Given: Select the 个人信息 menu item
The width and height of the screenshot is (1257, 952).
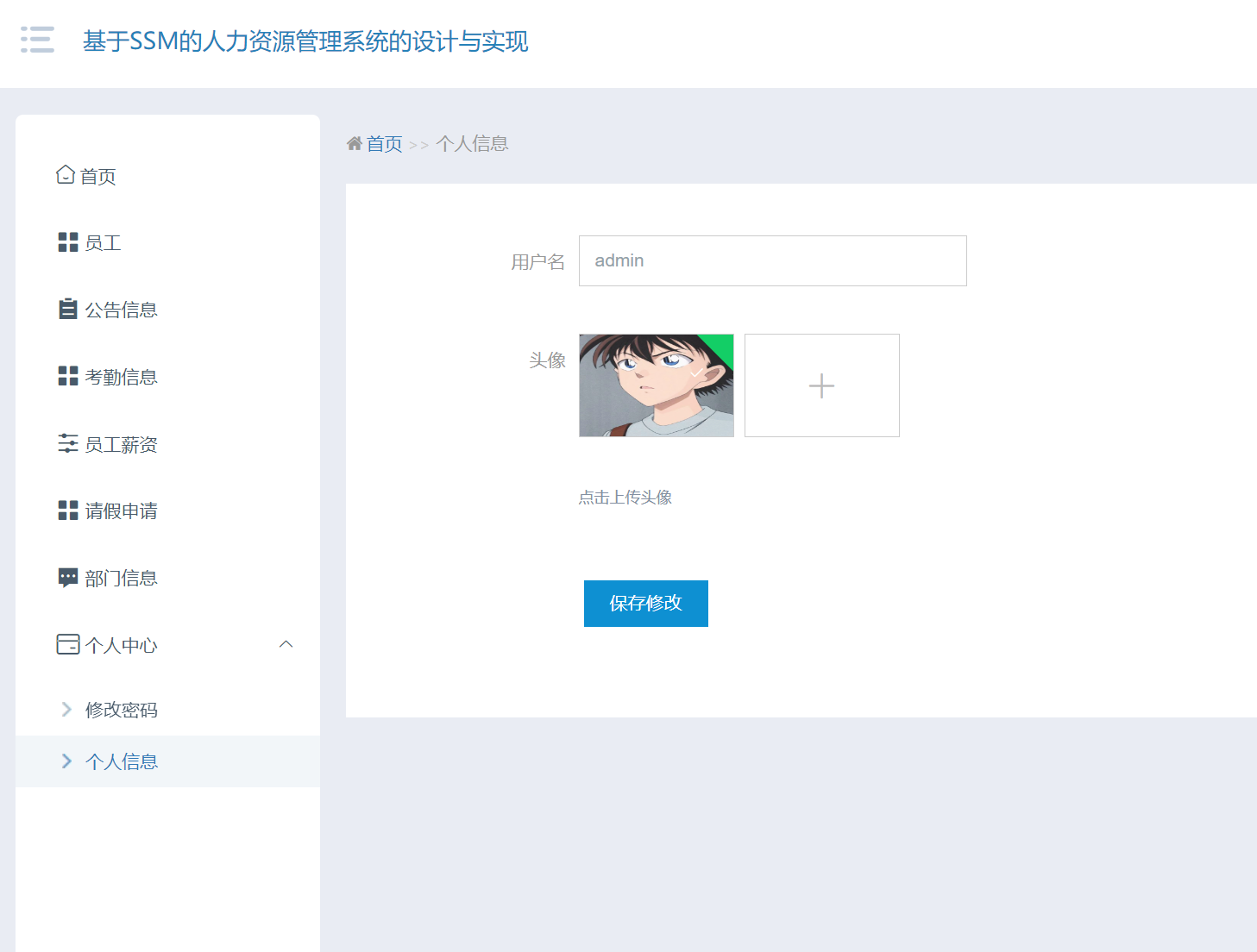Looking at the screenshot, I should 123,761.
